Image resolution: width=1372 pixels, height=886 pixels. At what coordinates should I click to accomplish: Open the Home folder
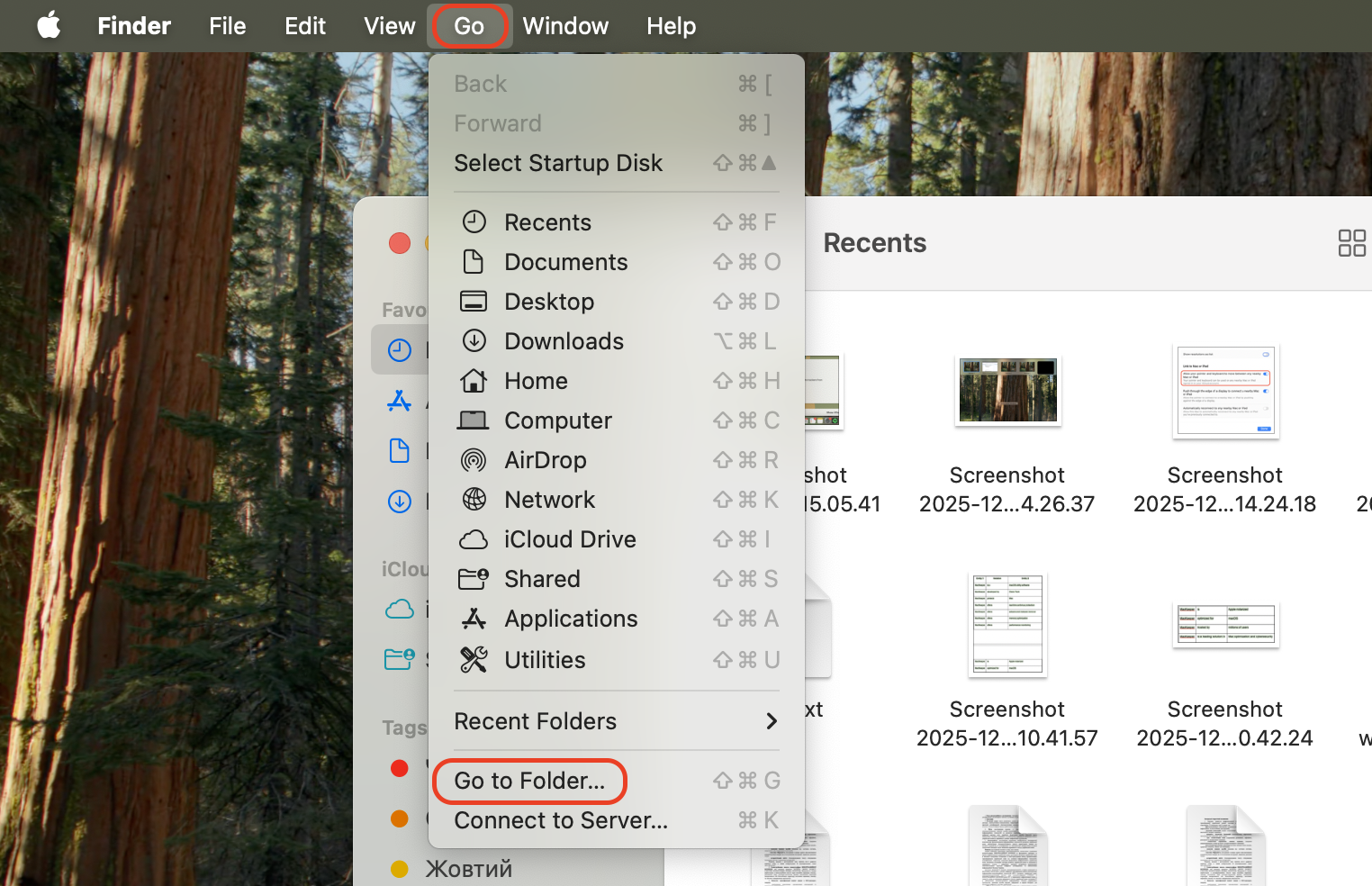[536, 380]
